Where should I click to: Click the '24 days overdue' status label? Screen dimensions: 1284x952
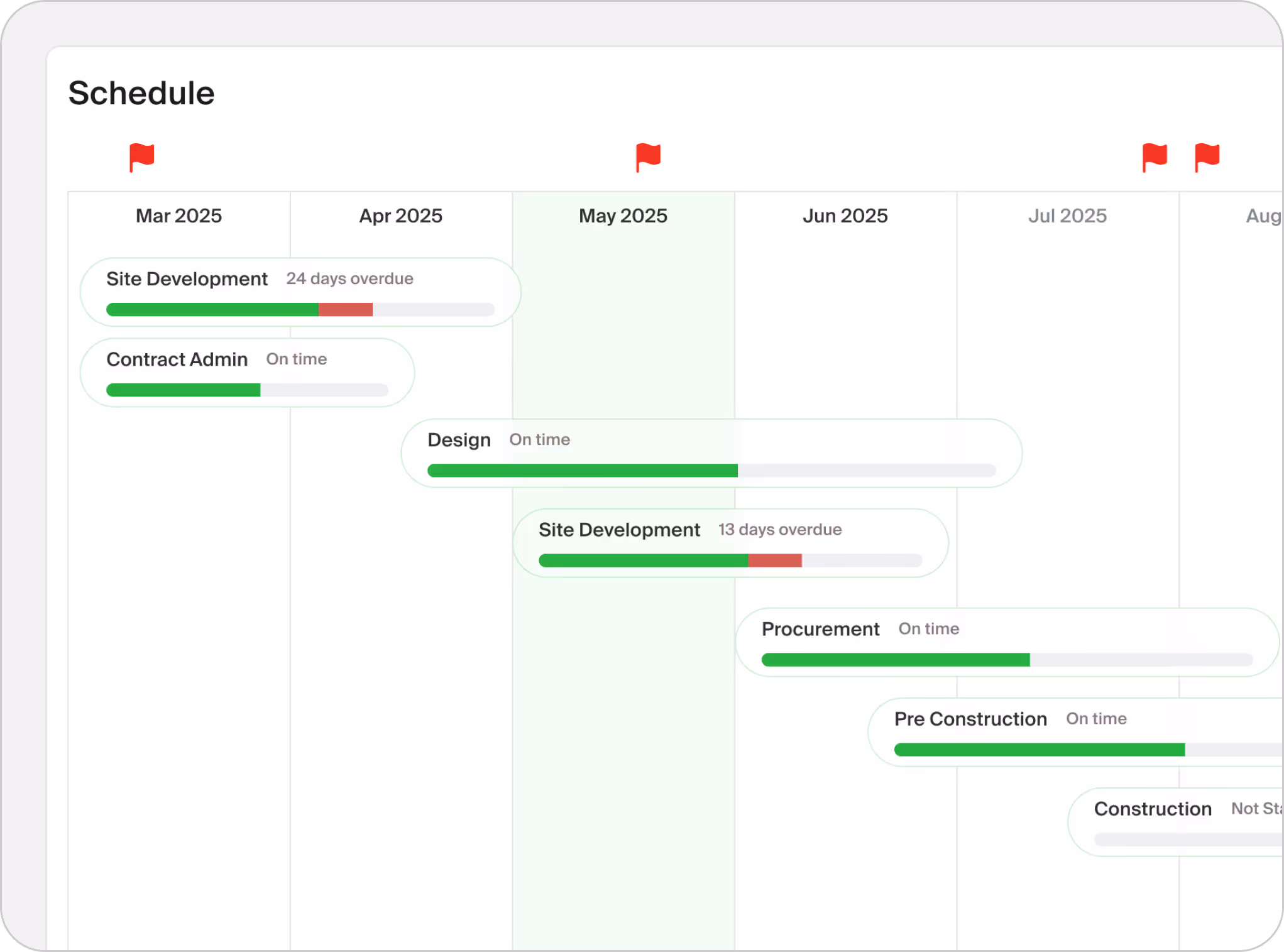coord(350,278)
